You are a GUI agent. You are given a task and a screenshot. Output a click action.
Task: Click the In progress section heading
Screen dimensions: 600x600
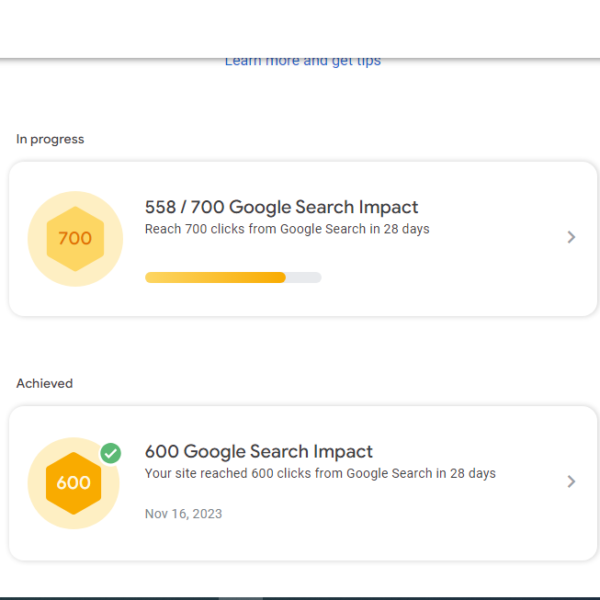(x=50, y=139)
